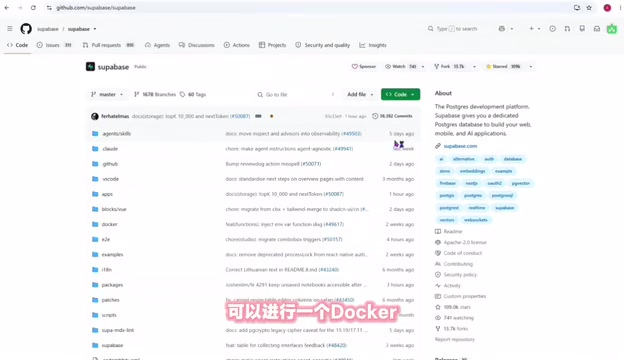Click the Watch button

coord(401,66)
